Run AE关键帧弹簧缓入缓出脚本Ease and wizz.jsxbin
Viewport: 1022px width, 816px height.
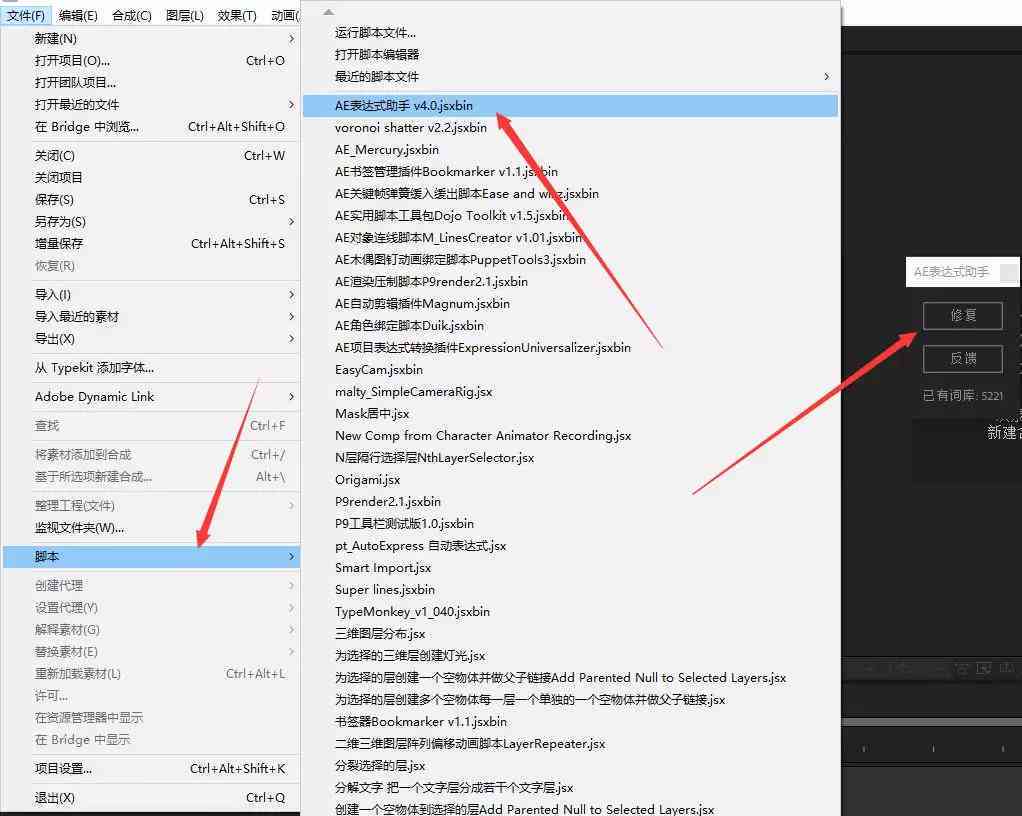coord(570,194)
